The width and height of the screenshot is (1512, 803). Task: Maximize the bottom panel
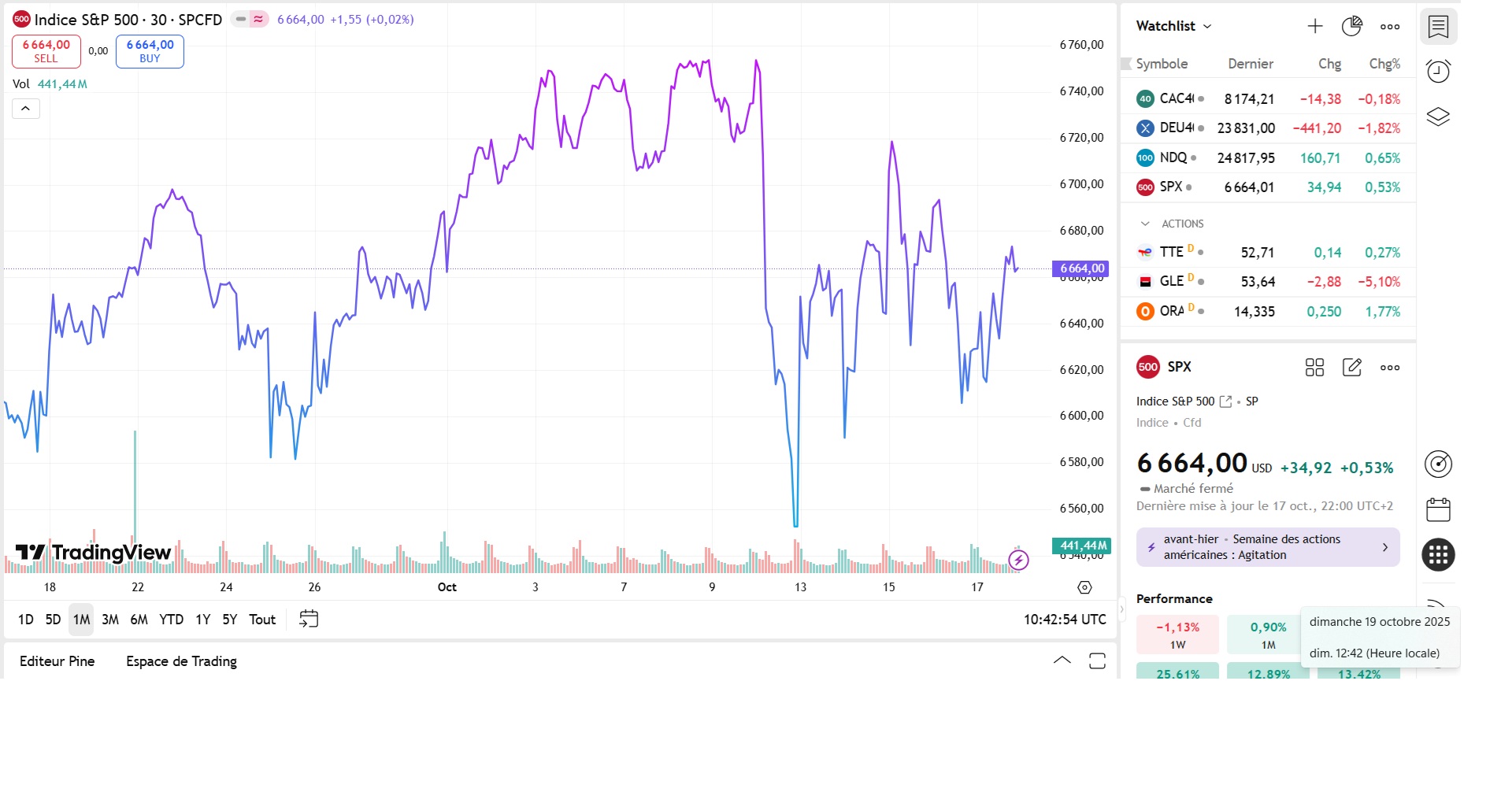(x=1097, y=661)
